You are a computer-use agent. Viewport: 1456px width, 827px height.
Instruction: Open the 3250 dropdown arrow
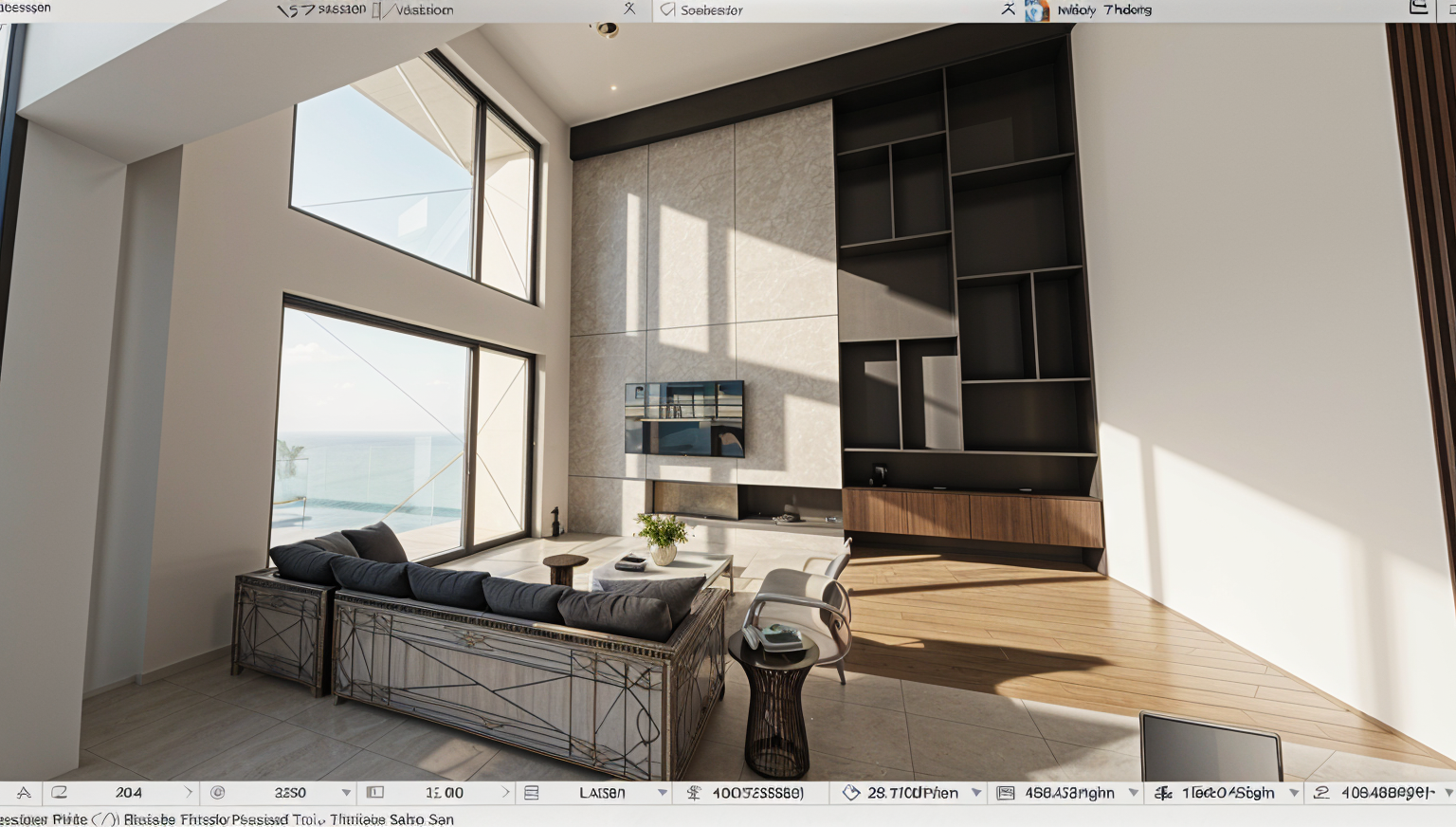tap(346, 793)
